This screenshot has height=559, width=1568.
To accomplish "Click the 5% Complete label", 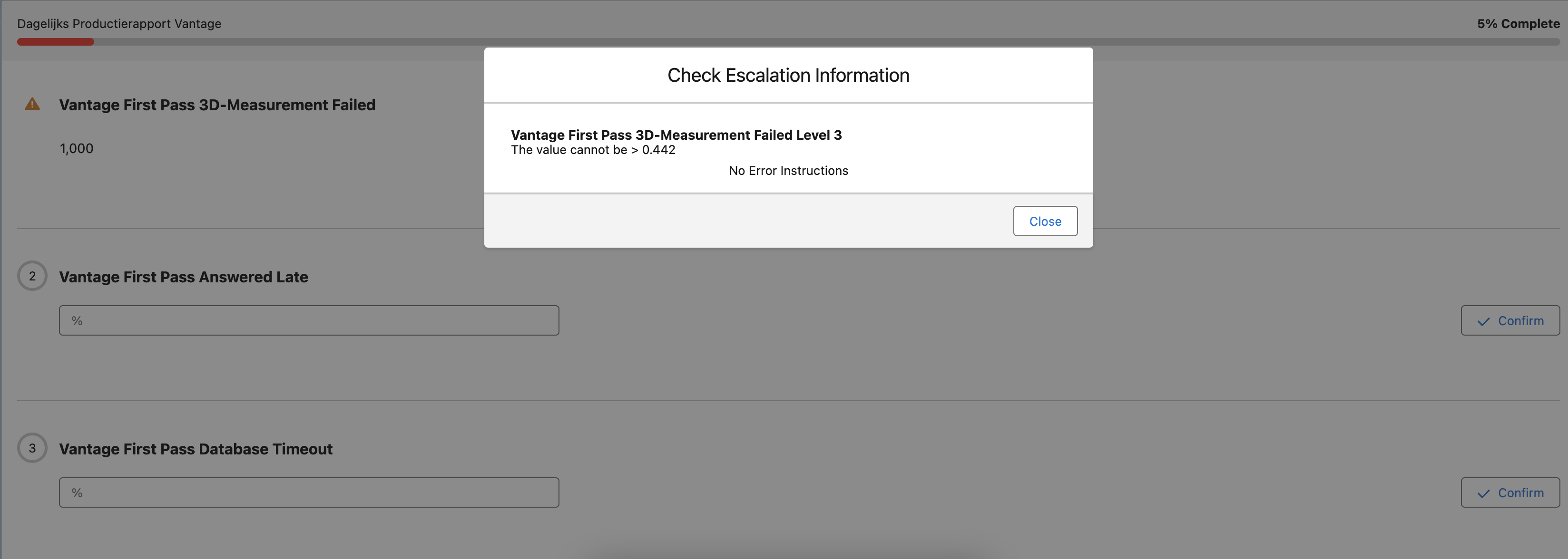I will pyautogui.click(x=1518, y=24).
